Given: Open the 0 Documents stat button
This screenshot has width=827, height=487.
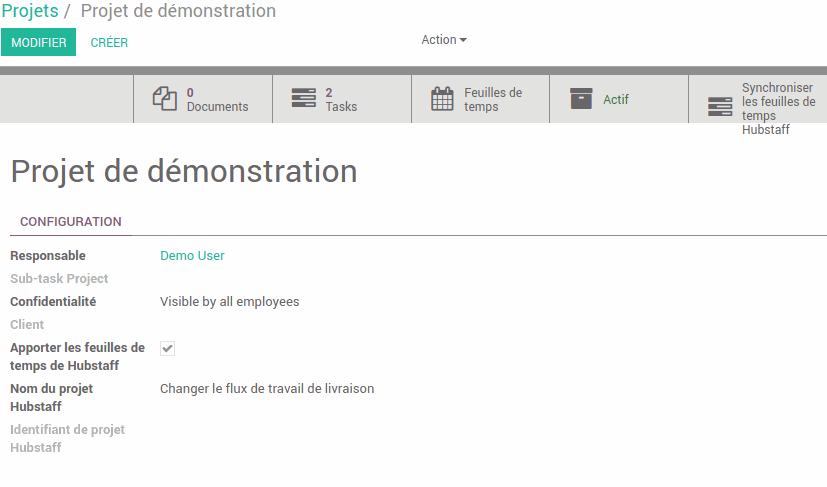Looking at the screenshot, I should coord(203,99).
